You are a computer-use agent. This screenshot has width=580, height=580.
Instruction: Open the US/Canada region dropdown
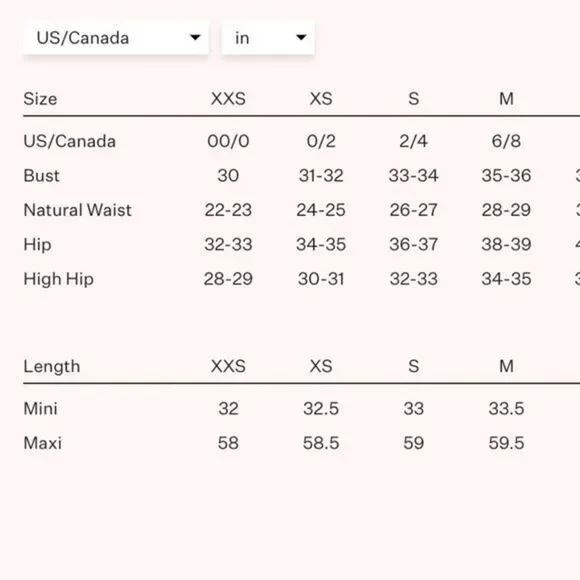click(116, 38)
